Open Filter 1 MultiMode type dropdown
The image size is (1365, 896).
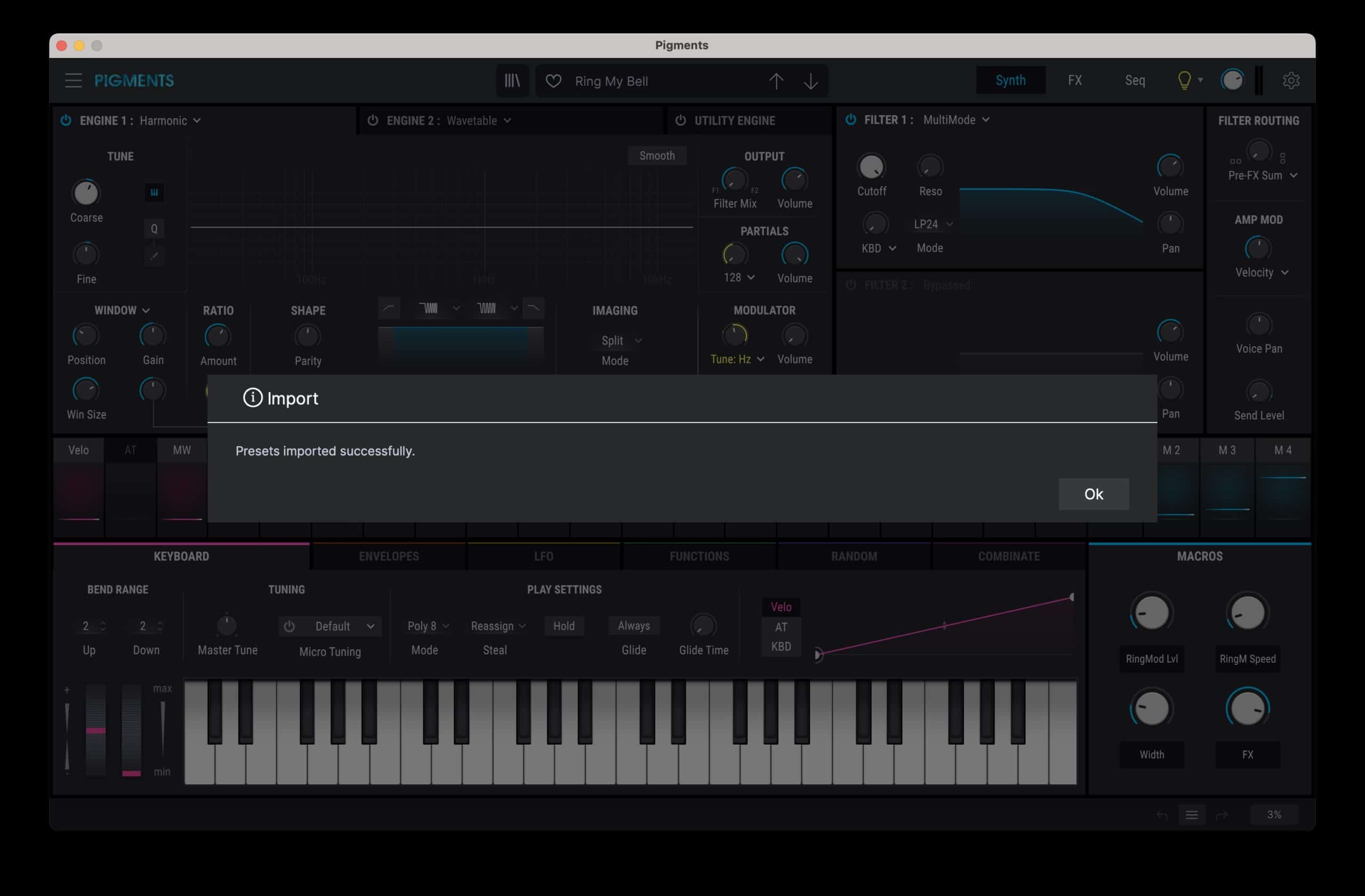(956, 119)
